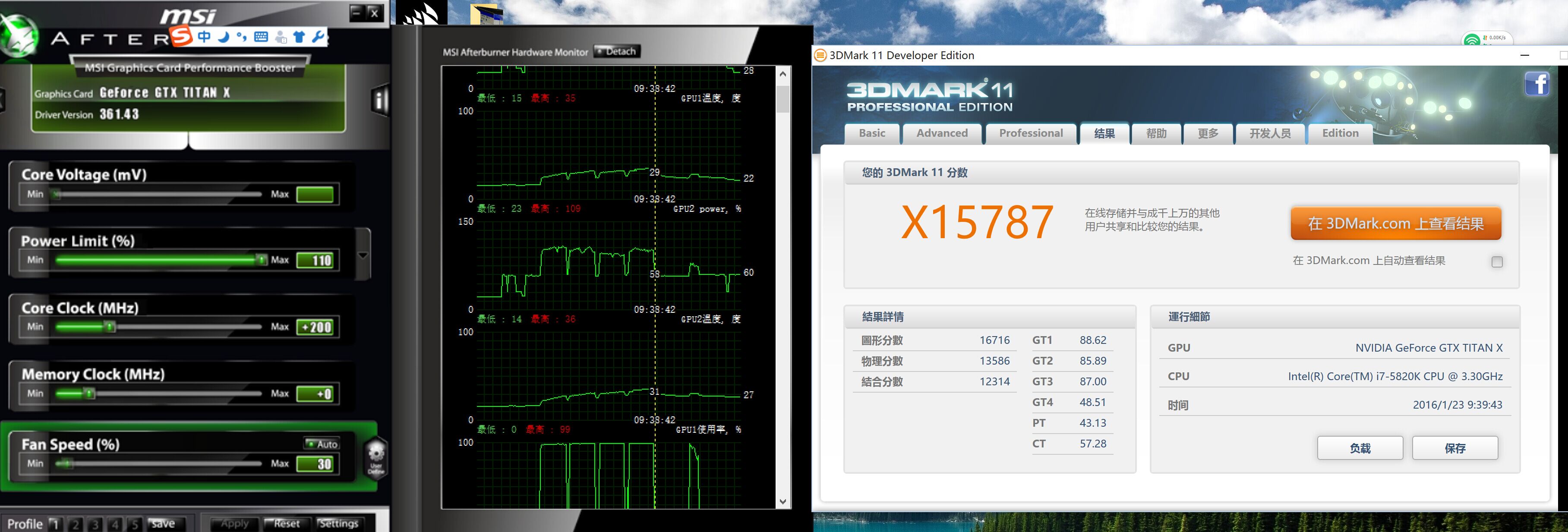Click the Facebook icon in 3DMark
1568x532 pixels.
(x=1537, y=83)
